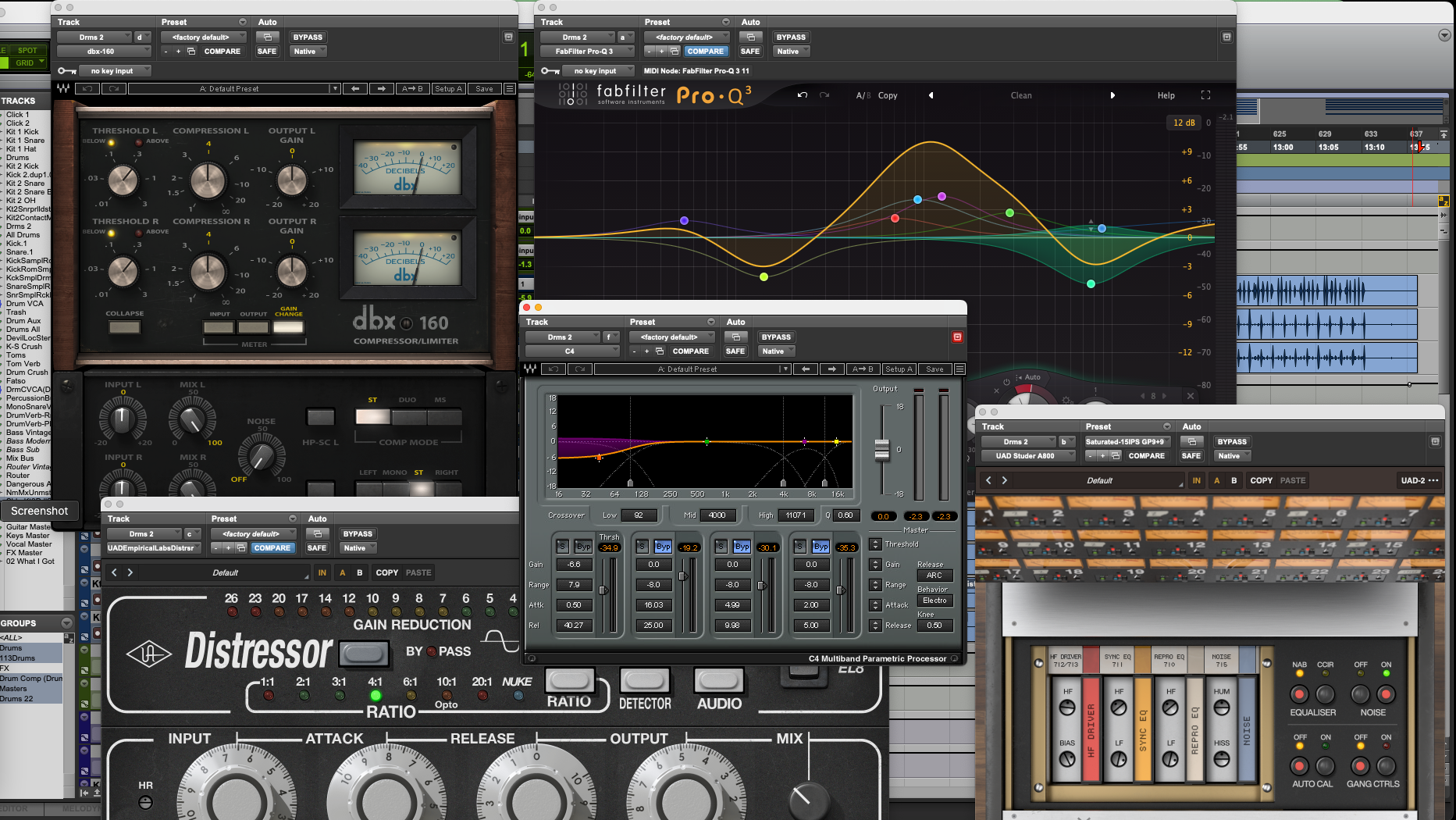1456x820 pixels.
Task: Click the Pro-Q 3 undo arrow icon
Action: tap(802, 95)
